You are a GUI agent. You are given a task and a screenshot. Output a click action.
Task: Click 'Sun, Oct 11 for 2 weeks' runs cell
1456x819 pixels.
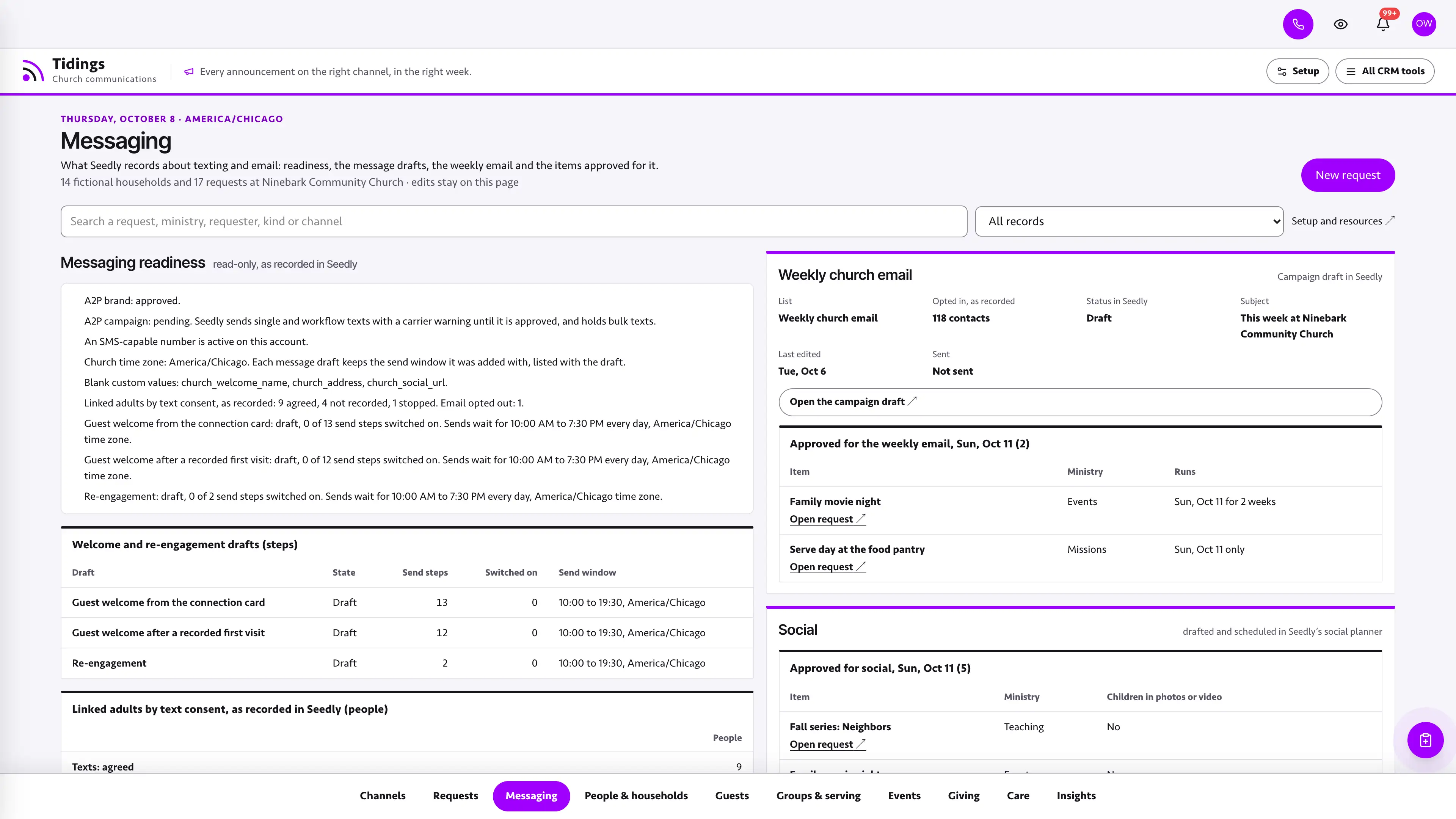point(1224,502)
